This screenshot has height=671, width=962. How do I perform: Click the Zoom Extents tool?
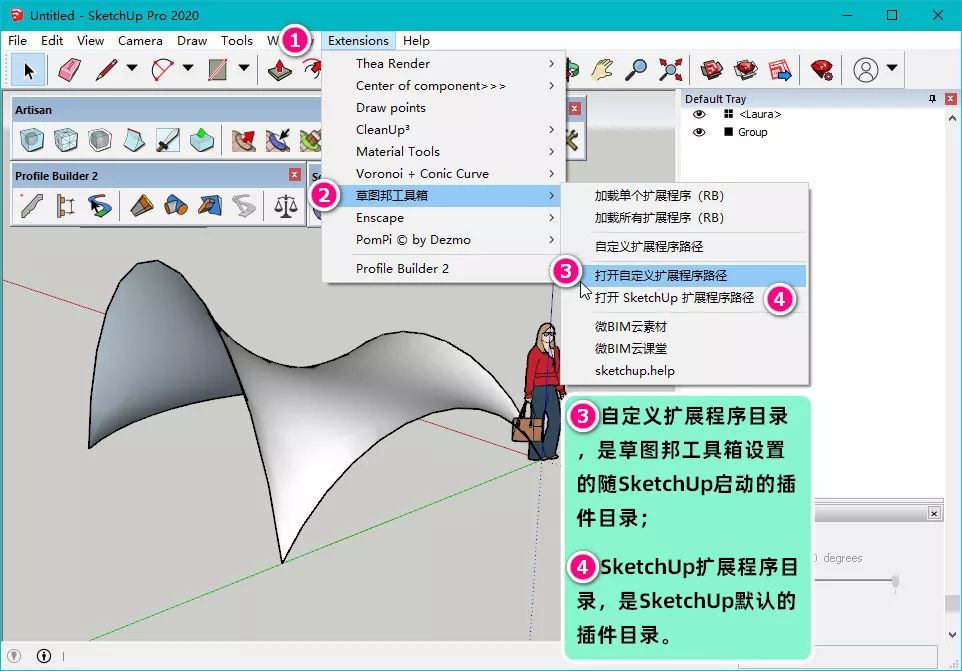tap(670, 70)
